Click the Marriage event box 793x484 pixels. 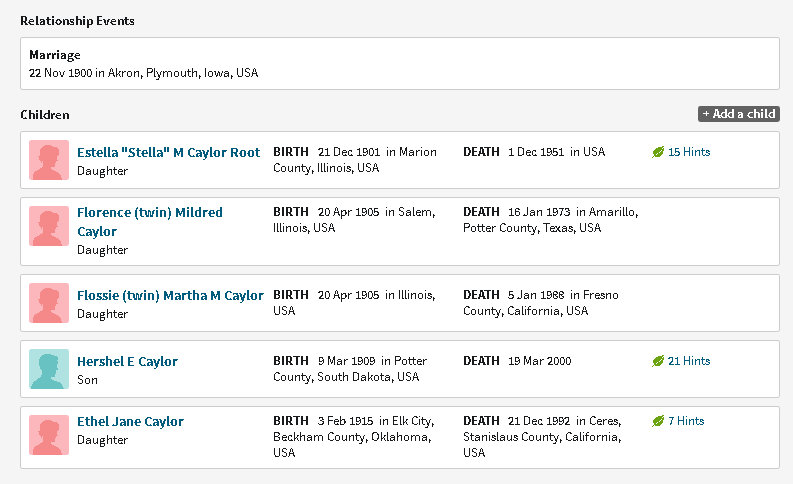[x=399, y=63]
